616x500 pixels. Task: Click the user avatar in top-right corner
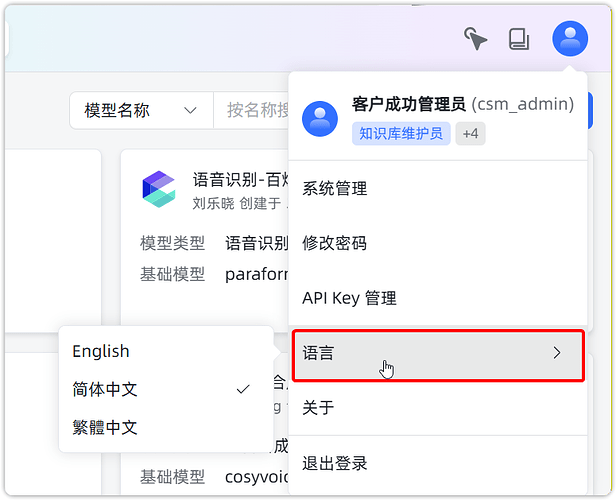[x=570, y=39]
